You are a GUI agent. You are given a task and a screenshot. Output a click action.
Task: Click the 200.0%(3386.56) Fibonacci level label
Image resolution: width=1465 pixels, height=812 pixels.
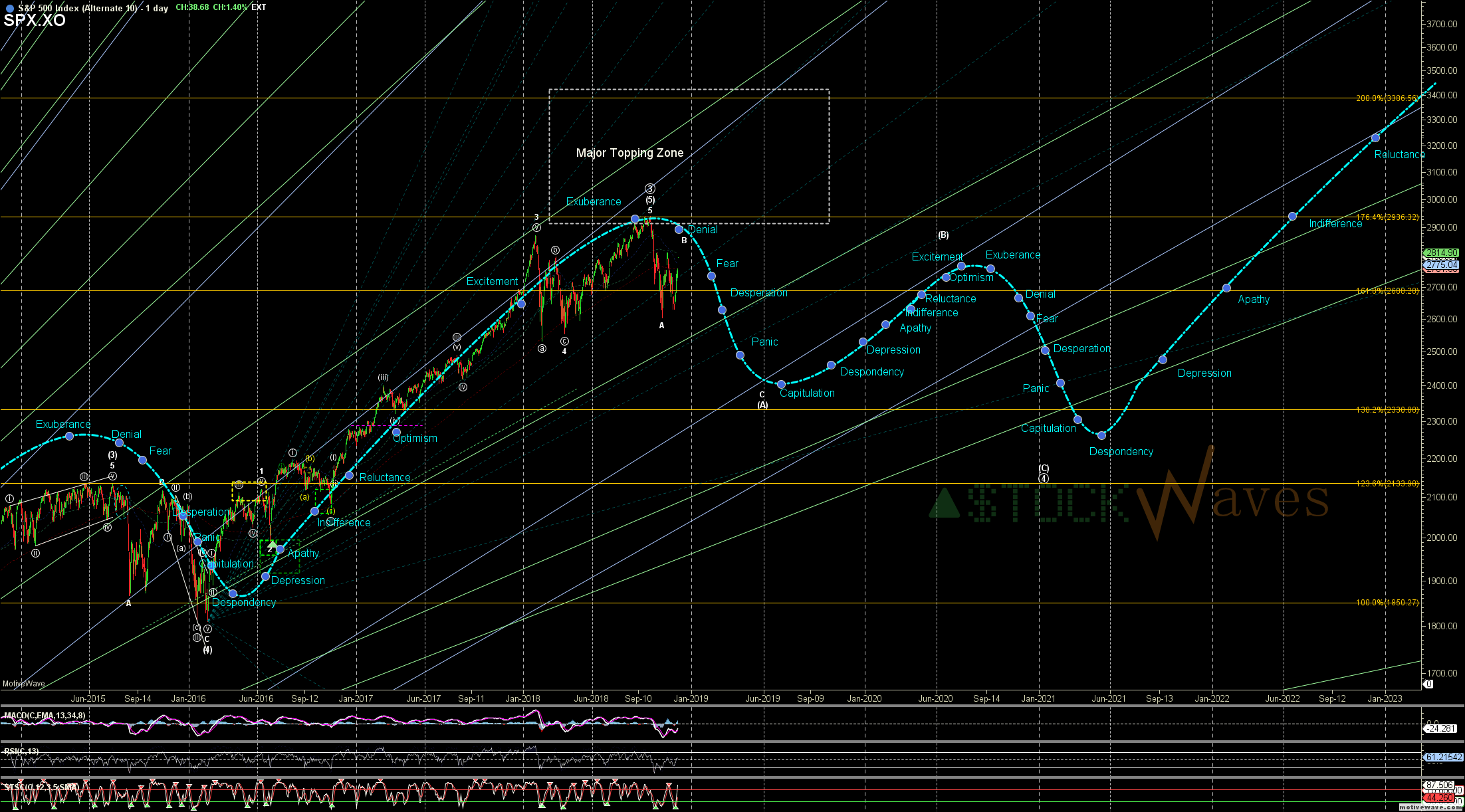(1387, 98)
